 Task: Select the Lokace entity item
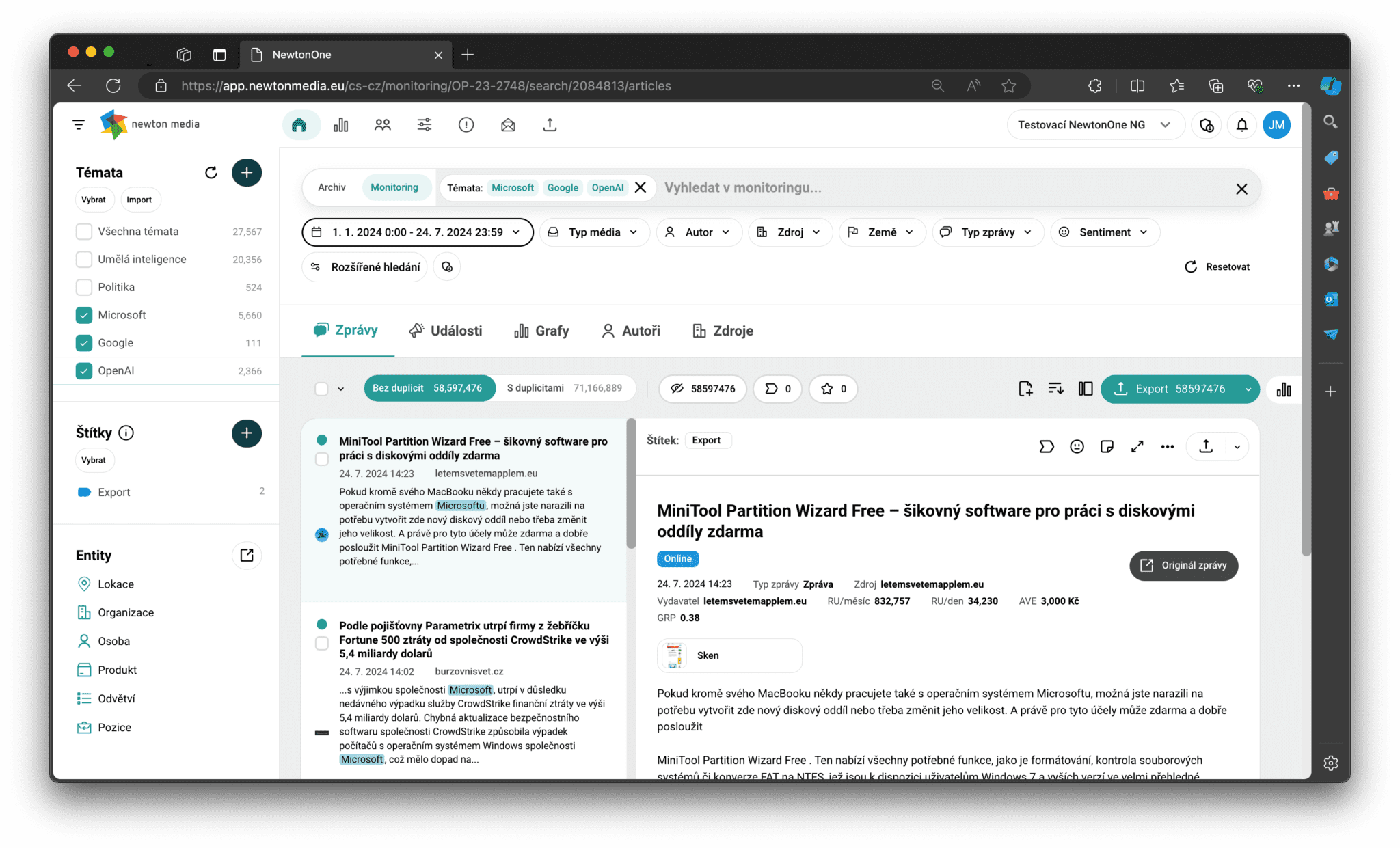click(106, 584)
